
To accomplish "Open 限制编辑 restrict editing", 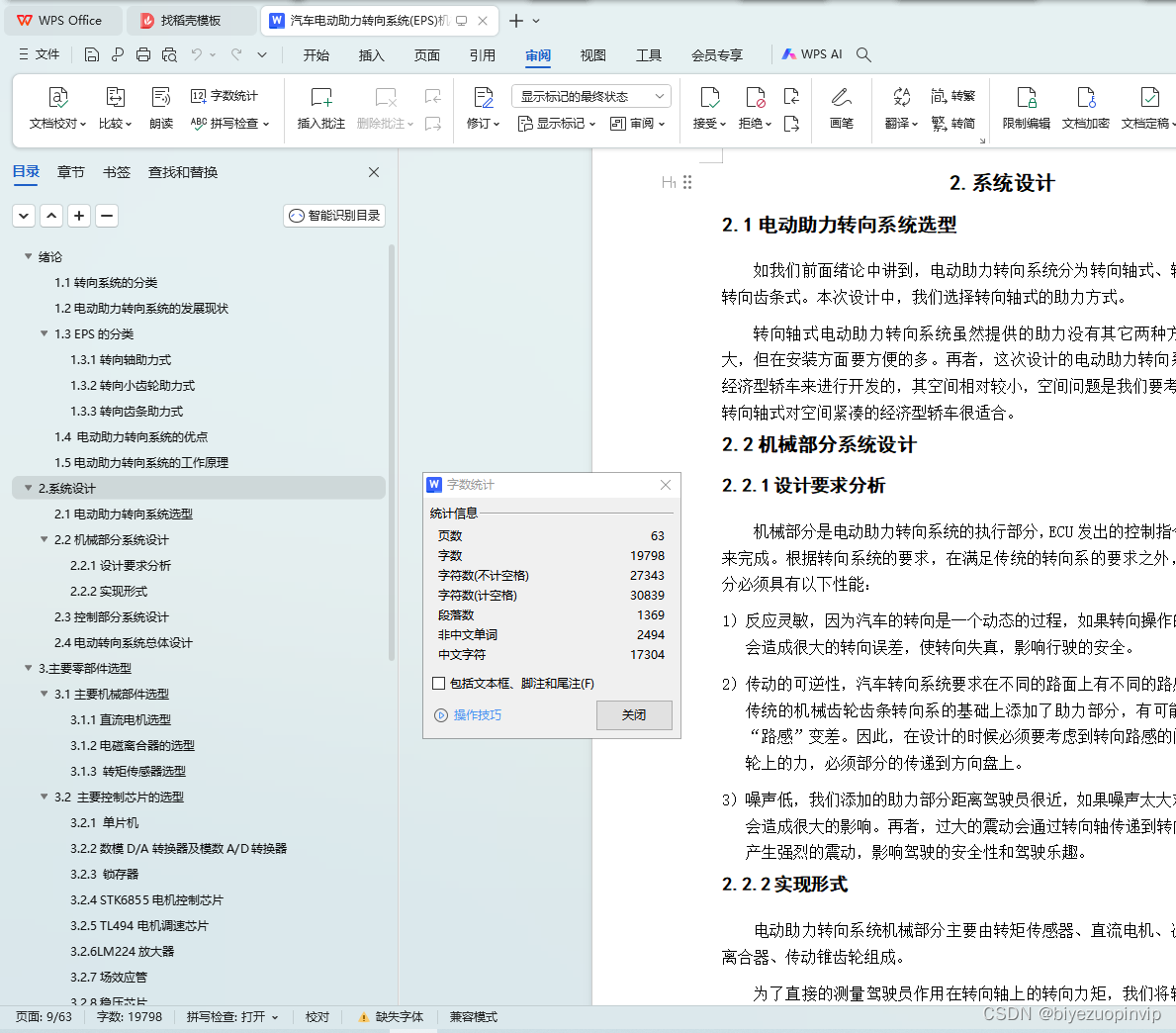I will [x=1026, y=108].
